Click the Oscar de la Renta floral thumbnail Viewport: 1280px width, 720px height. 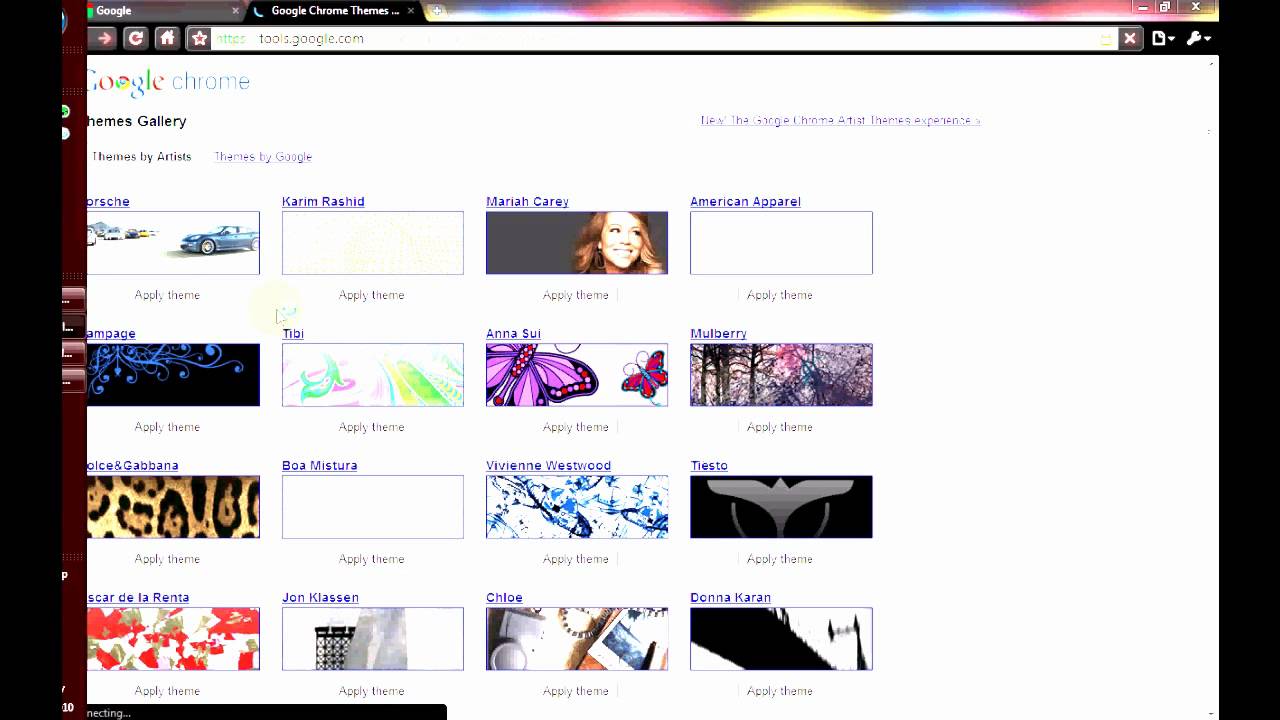173,639
